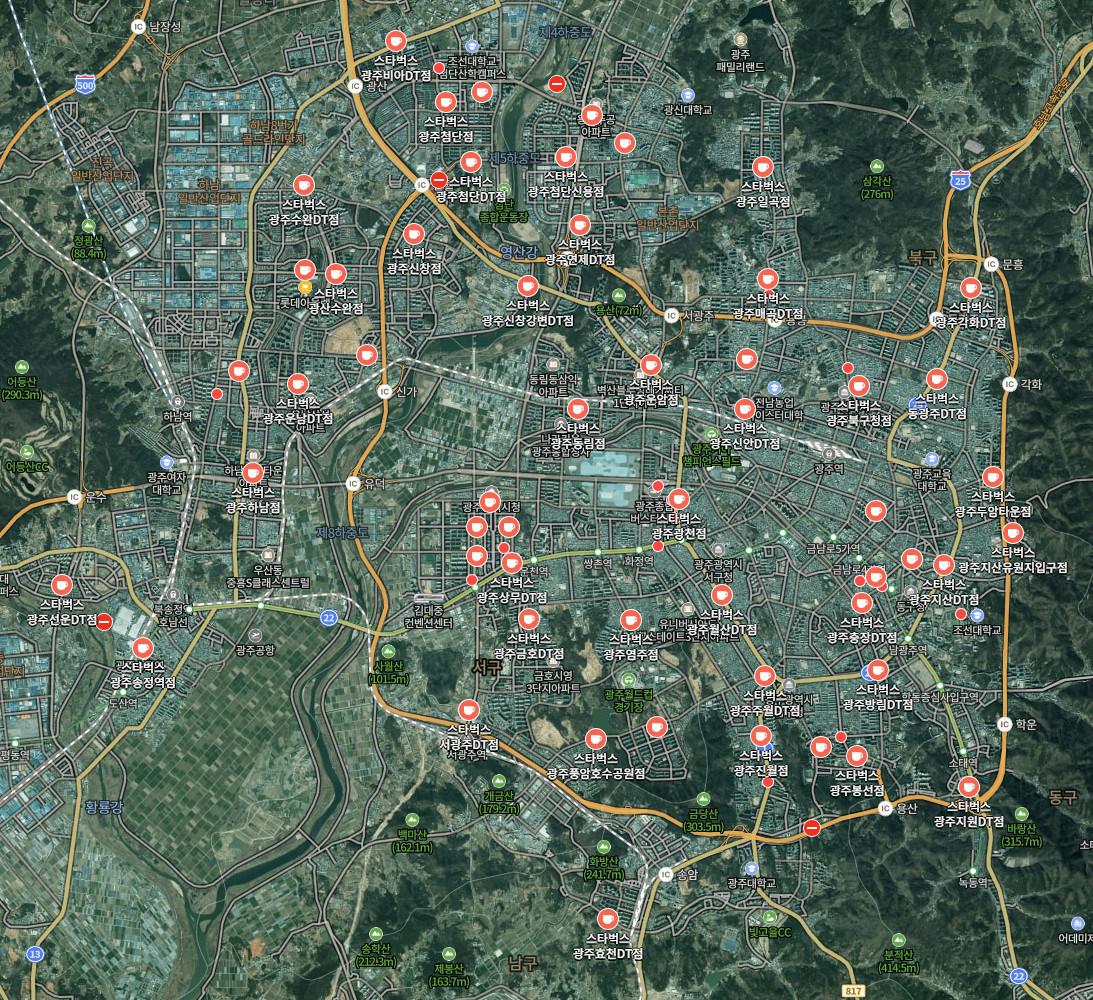Click the route 22 shield by the airport
The image size is (1093, 1000).
(x=328, y=617)
